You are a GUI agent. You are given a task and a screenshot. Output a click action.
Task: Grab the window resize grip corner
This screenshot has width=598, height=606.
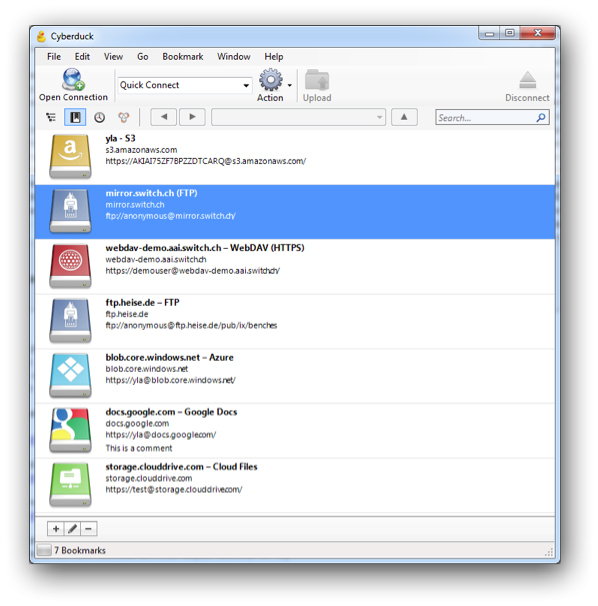click(549, 552)
